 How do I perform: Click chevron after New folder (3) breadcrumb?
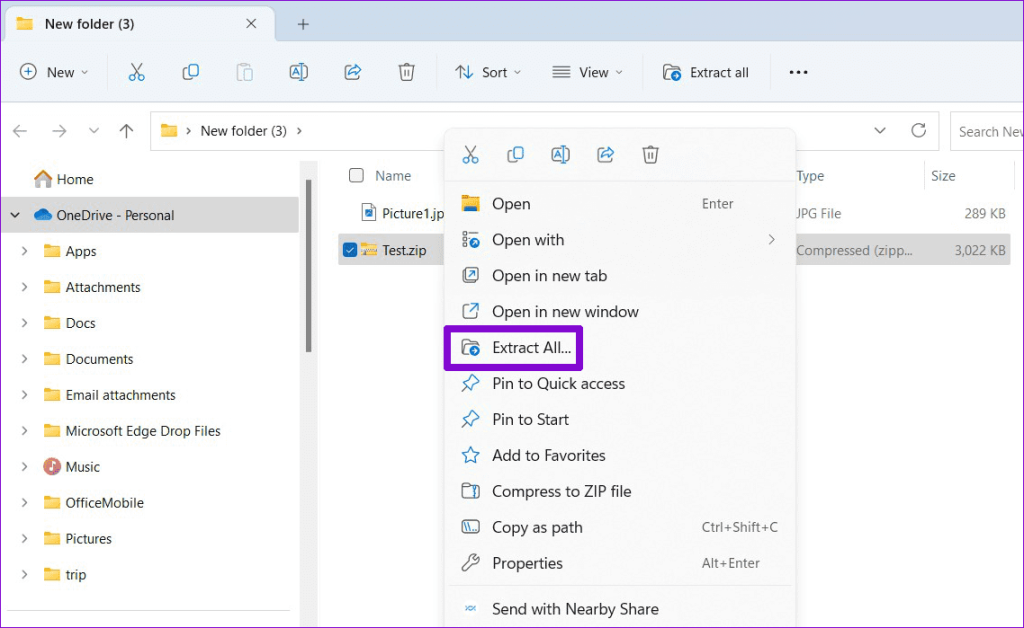tap(299, 131)
